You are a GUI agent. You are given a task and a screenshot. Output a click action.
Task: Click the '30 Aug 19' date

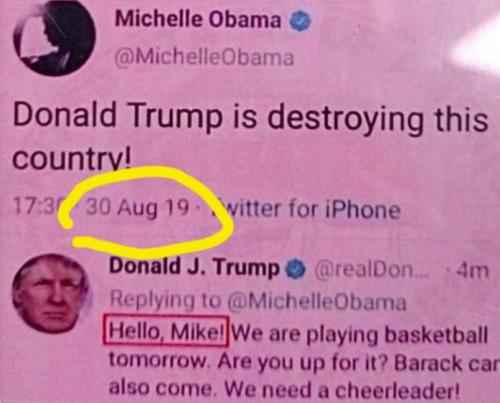point(137,208)
